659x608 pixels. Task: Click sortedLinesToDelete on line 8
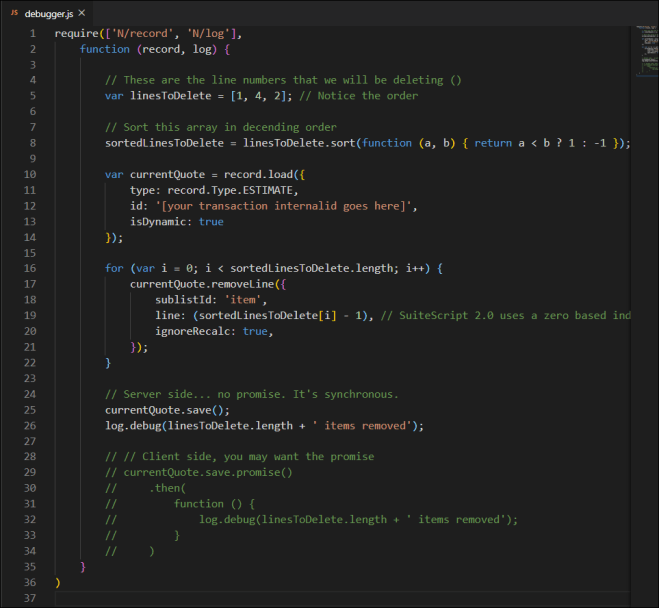click(164, 143)
